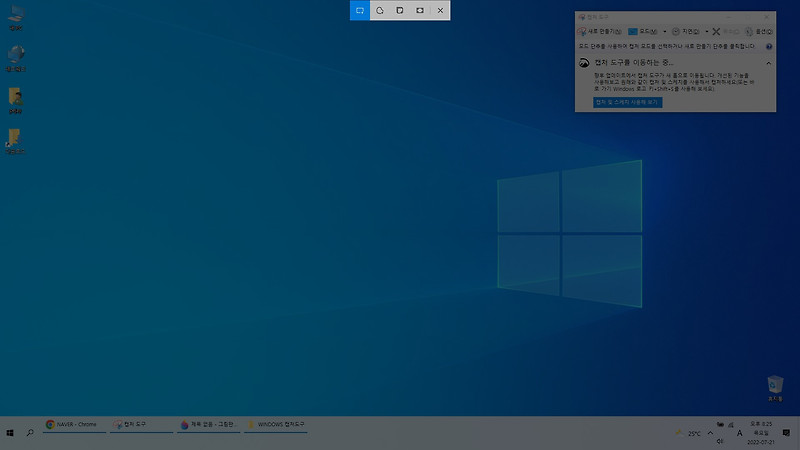The image size is (800, 450).
Task: Collapse the 캡처 도구를 이동하는 중 notice
Action: pyautogui.click(x=768, y=63)
